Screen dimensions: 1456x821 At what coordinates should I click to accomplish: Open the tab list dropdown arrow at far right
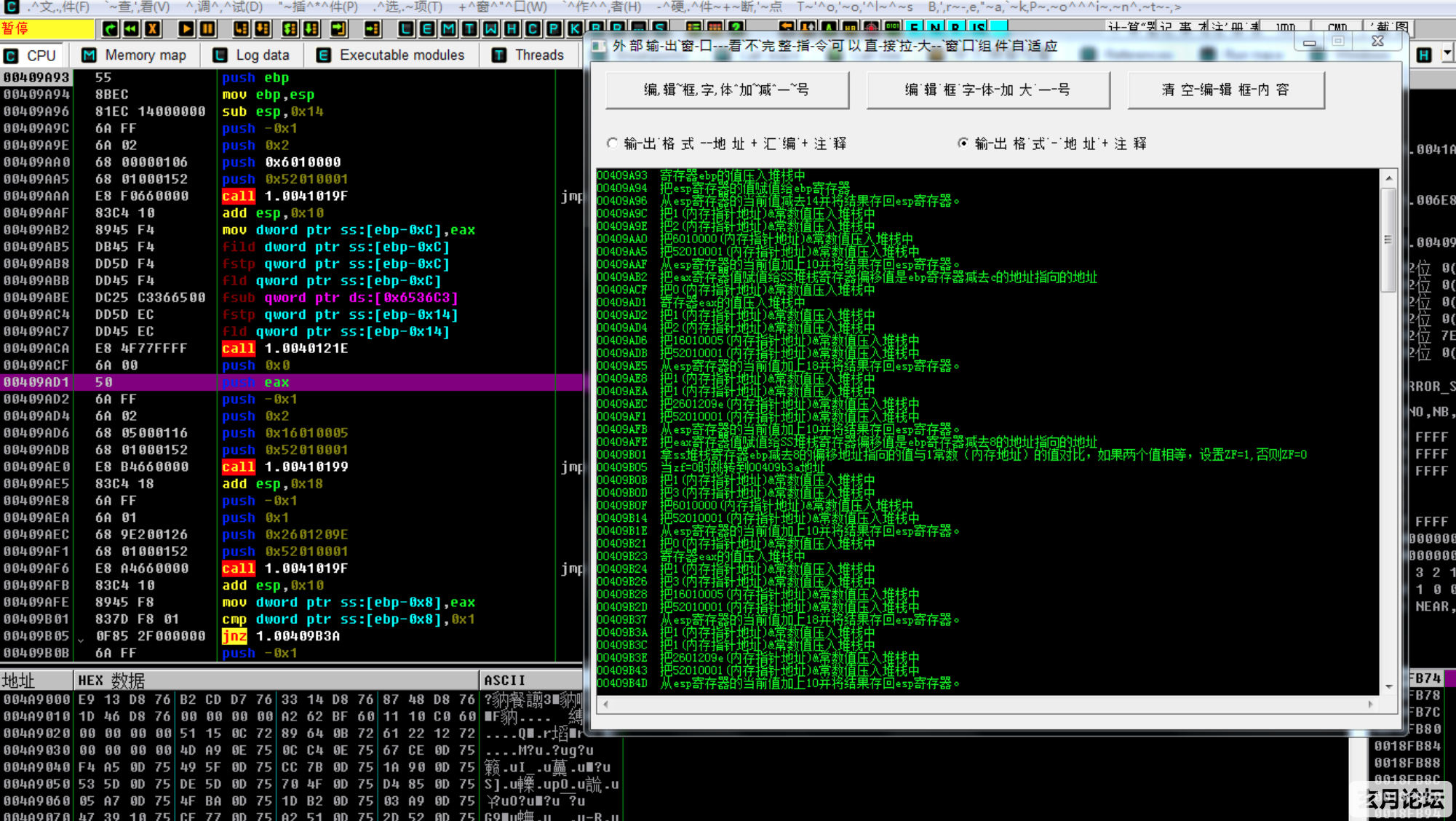[x=1447, y=54]
